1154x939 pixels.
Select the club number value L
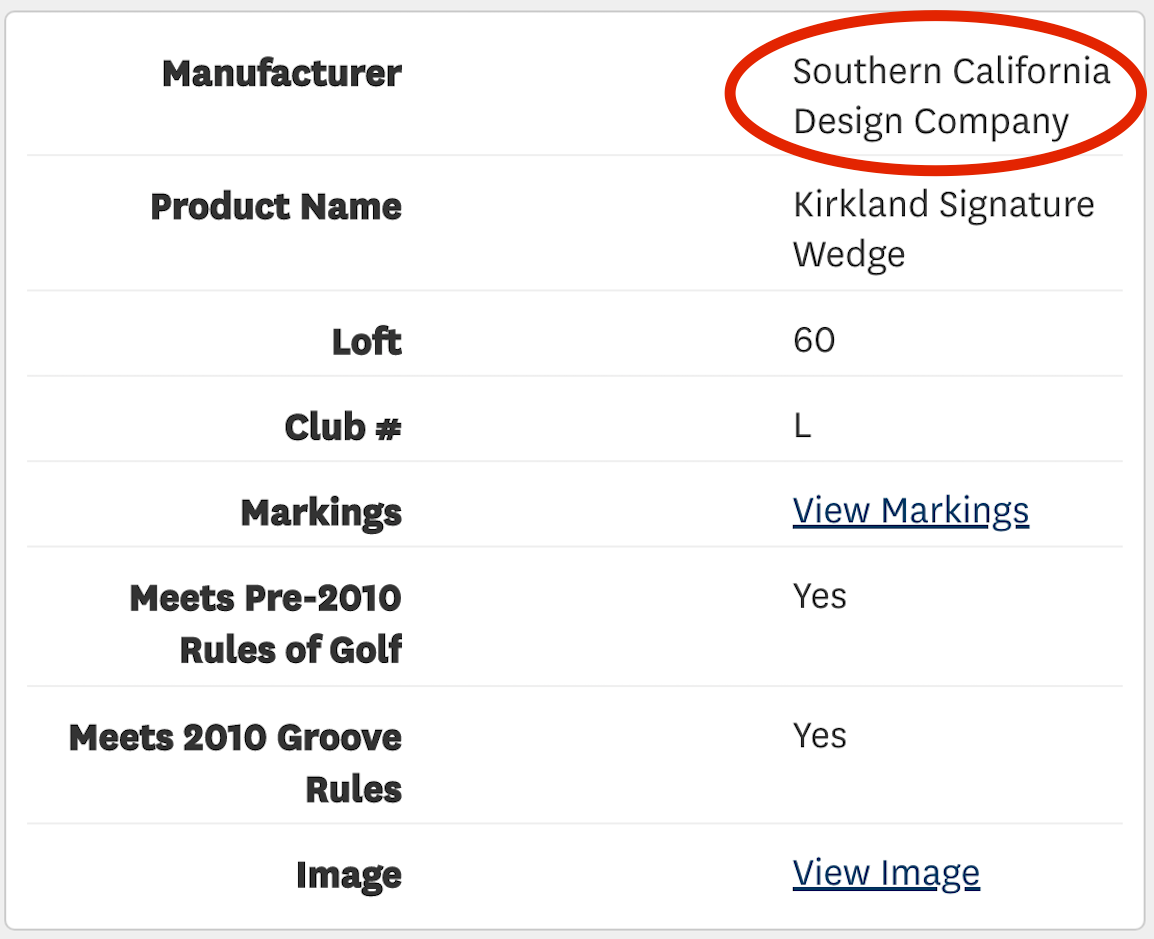802,425
